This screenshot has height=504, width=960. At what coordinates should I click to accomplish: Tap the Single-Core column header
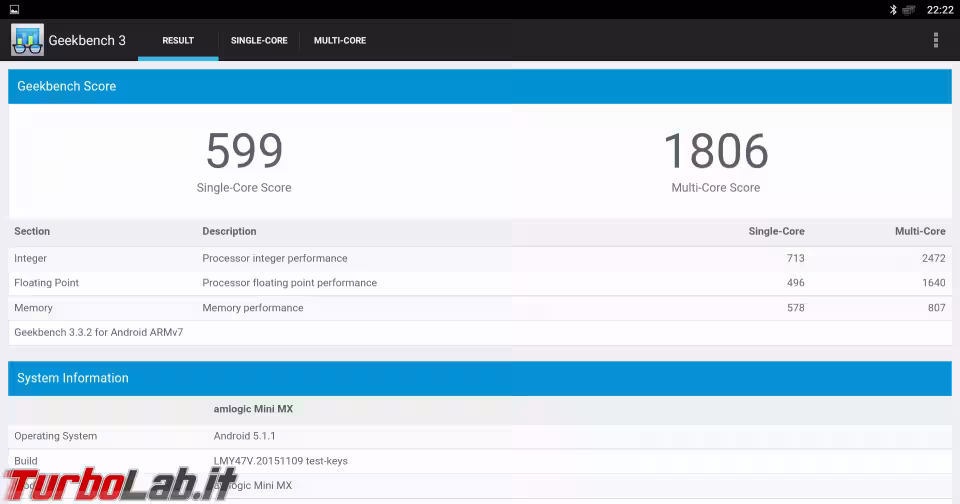(x=776, y=231)
